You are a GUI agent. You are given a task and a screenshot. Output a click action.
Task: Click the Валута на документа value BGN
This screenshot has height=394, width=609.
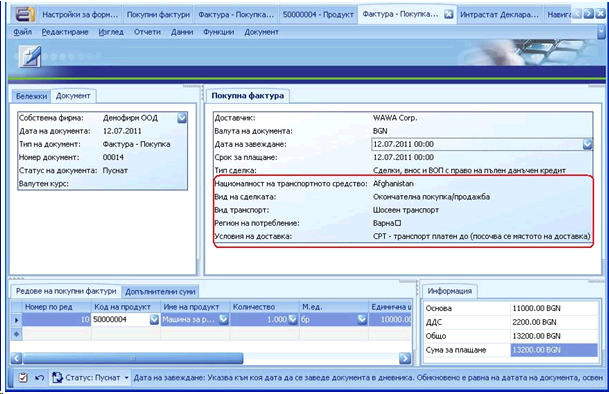(380, 131)
